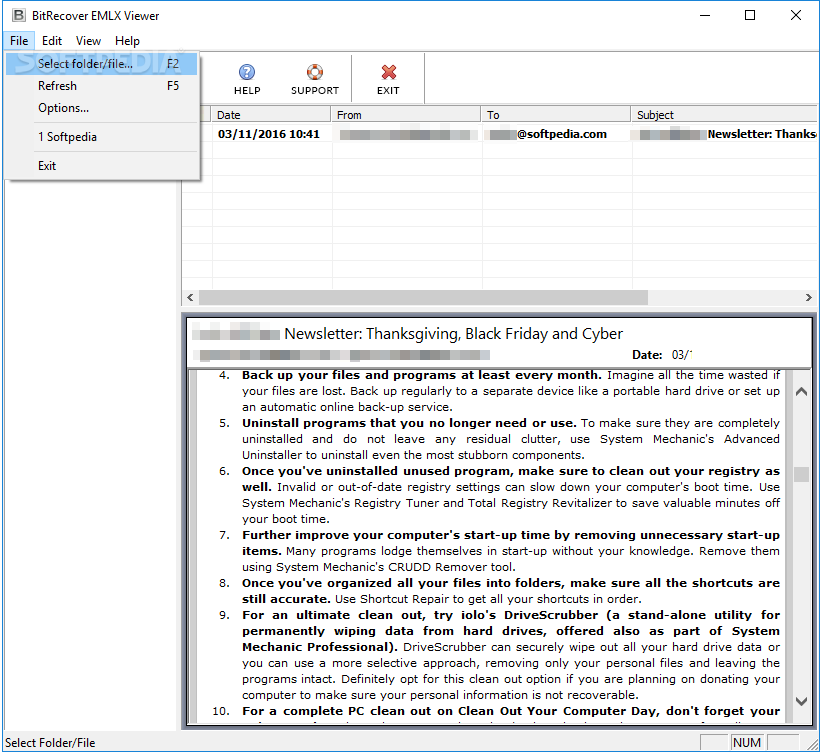Sort by To column header
Screen dimensions: 820x752
(x=556, y=115)
